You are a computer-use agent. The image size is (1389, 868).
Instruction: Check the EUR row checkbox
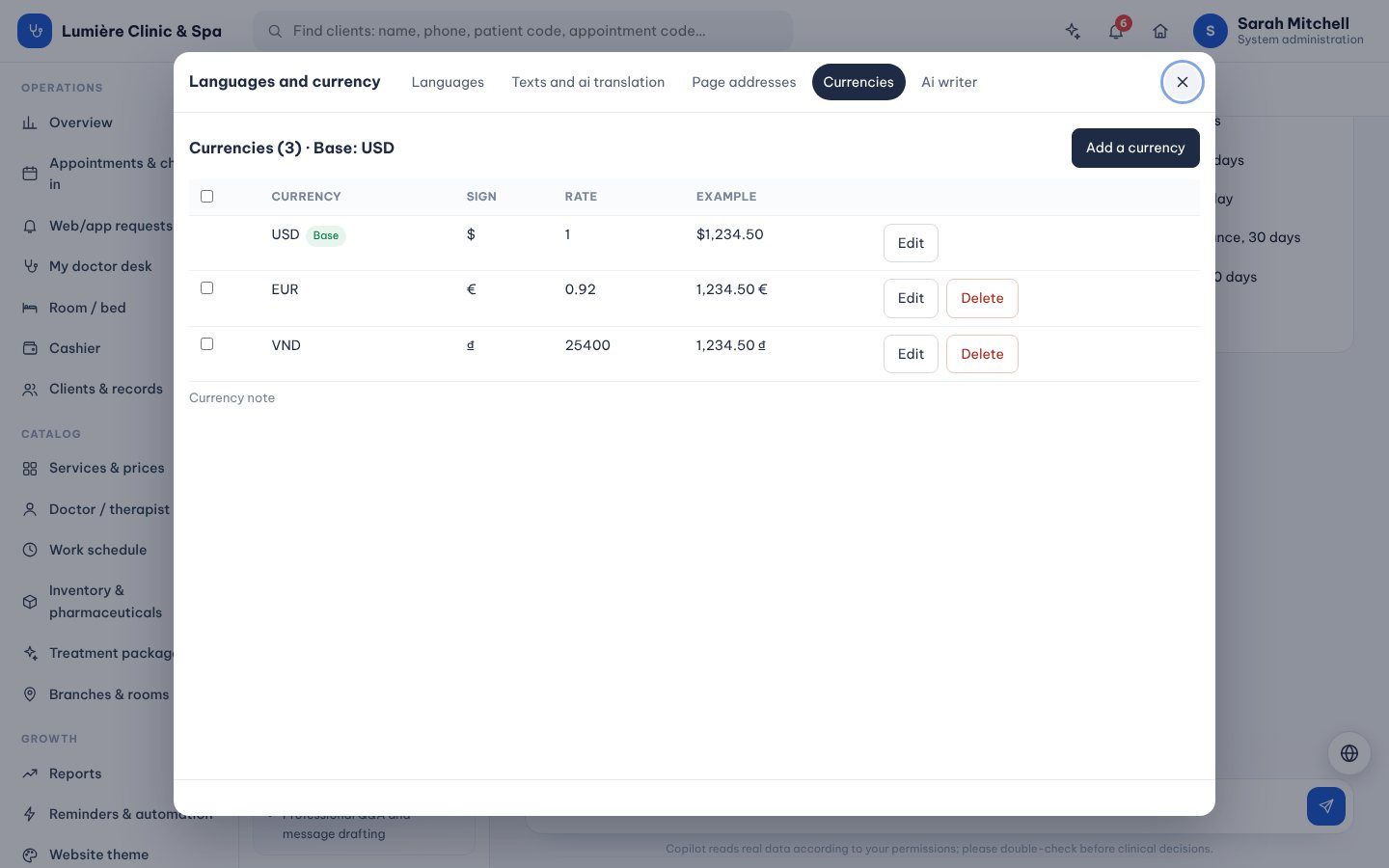pos(206,288)
